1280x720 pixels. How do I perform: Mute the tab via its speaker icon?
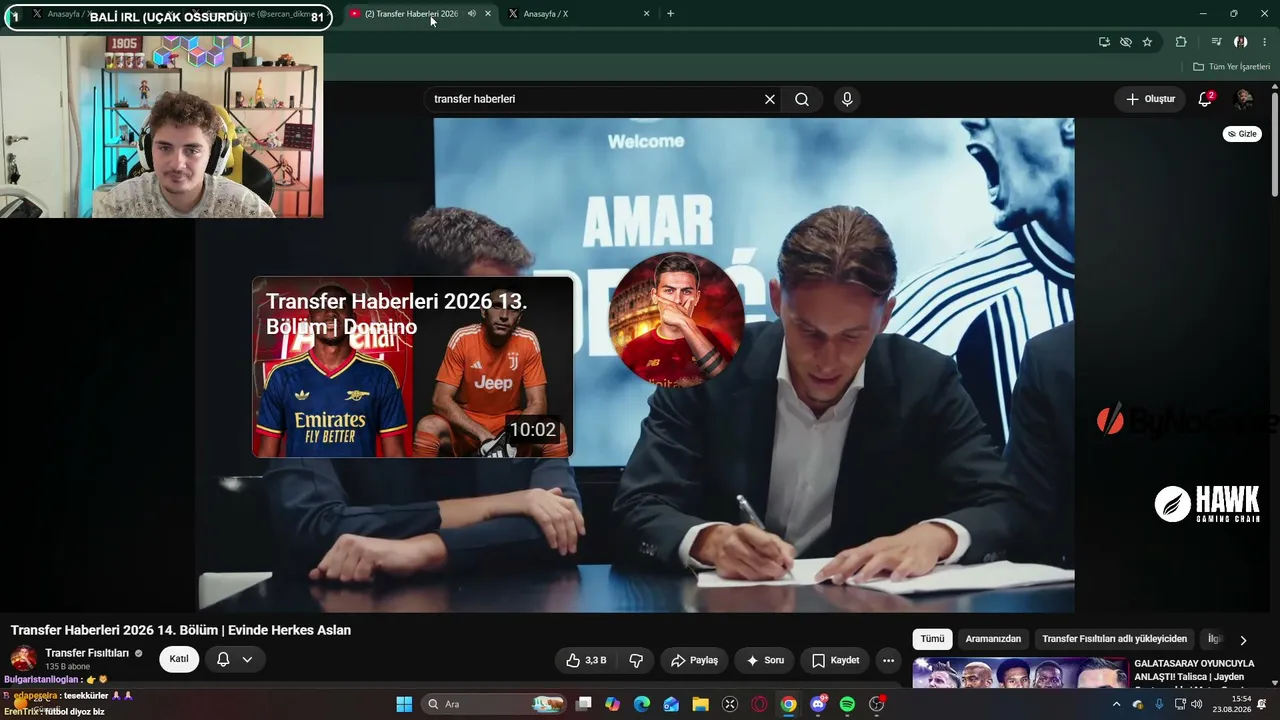pyautogui.click(x=472, y=14)
